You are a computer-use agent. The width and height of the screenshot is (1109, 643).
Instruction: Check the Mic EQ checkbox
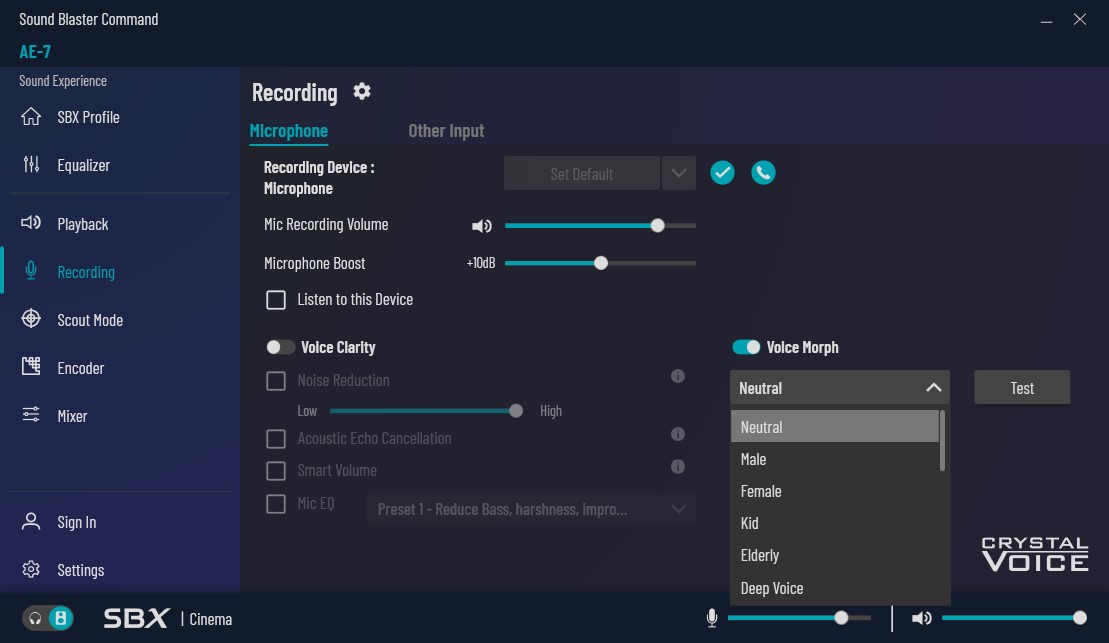276,504
